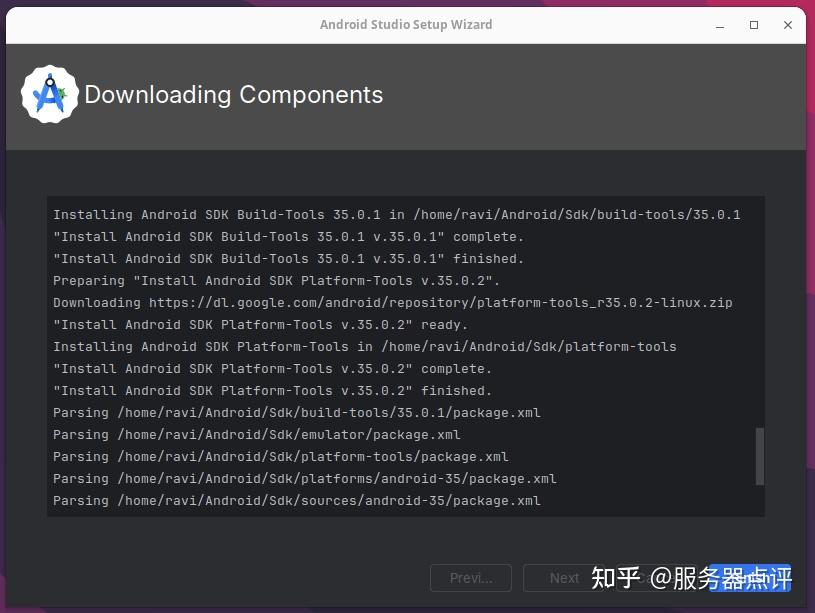The width and height of the screenshot is (815, 613).
Task: Close the Android Studio Setup Wizard
Action: (788, 25)
